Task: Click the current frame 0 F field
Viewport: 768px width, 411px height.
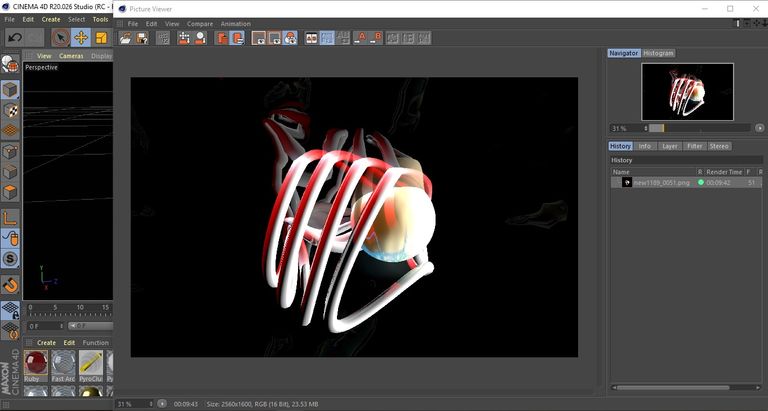Action: 46,326
